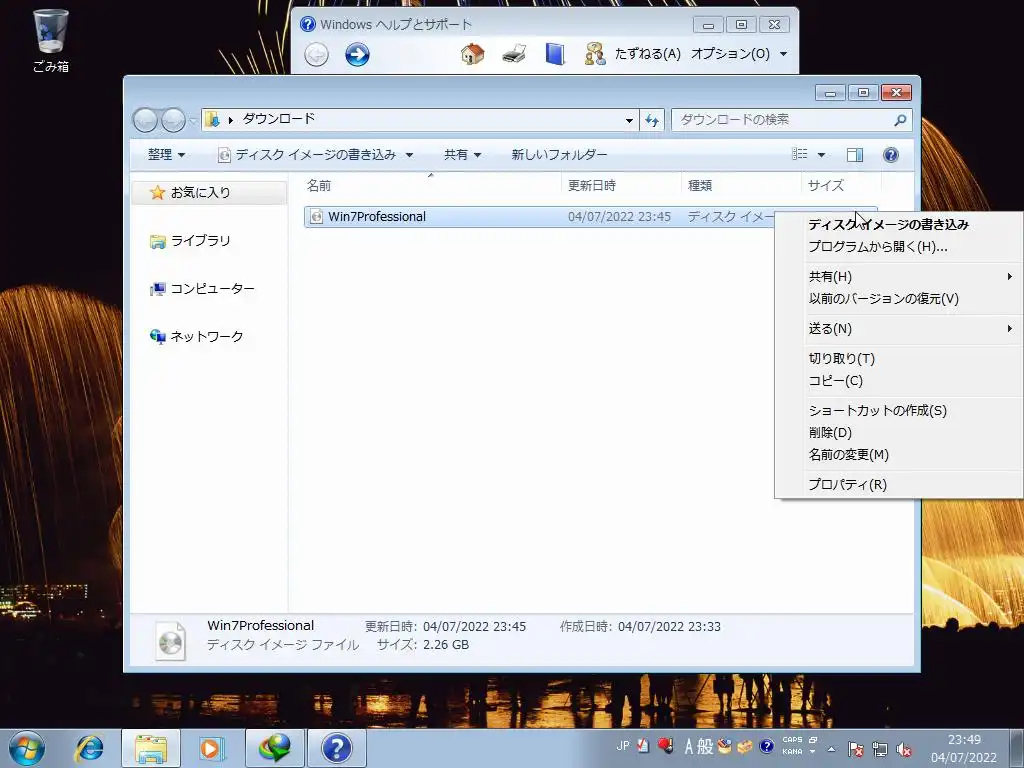Go forward in Windows Help and Support

pyautogui.click(x=357, y=54)
